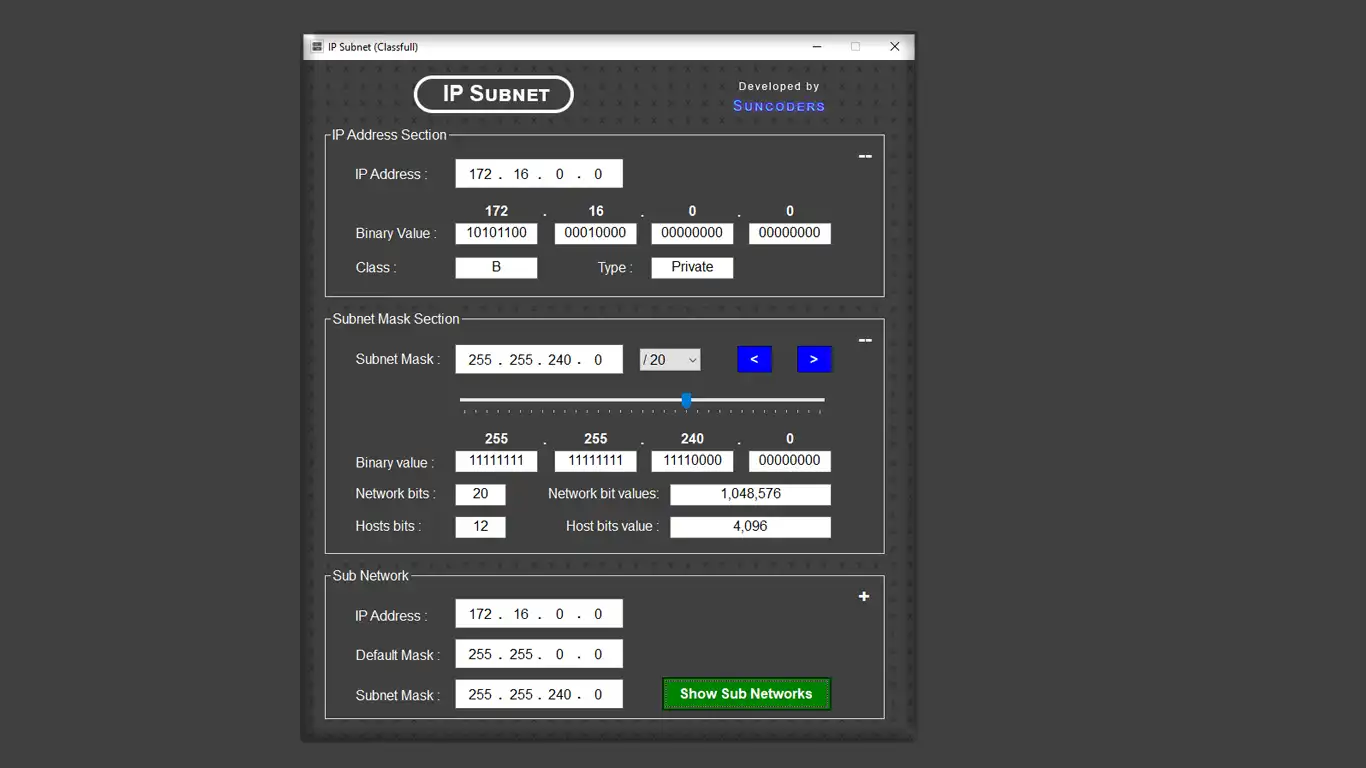Collapse the Subnet Mask Section with the minus icon

(x=865, y=340)
